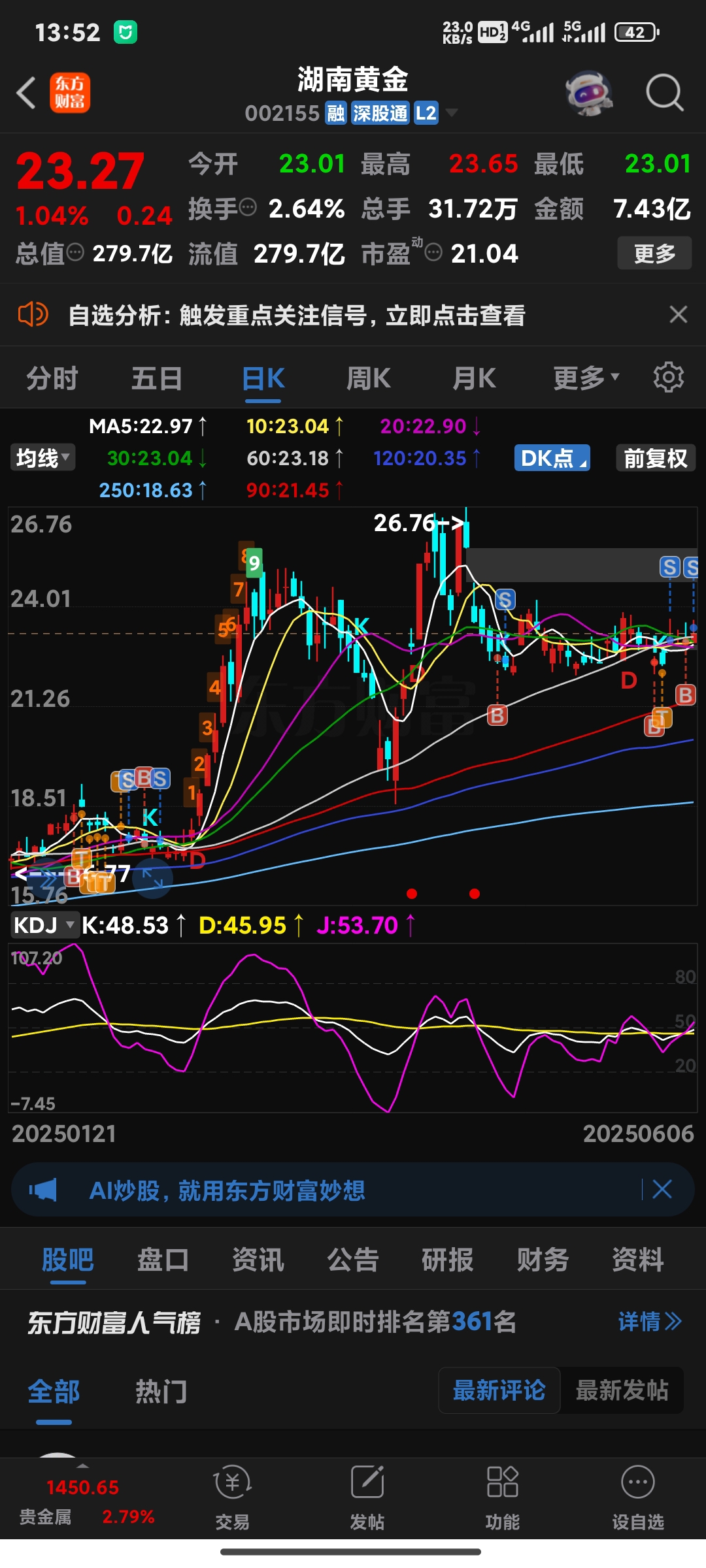Open the robot AI assistant avatar
Image resolution: width=706 pixels, height=1568 pixels.
click(x=589, y=93)
